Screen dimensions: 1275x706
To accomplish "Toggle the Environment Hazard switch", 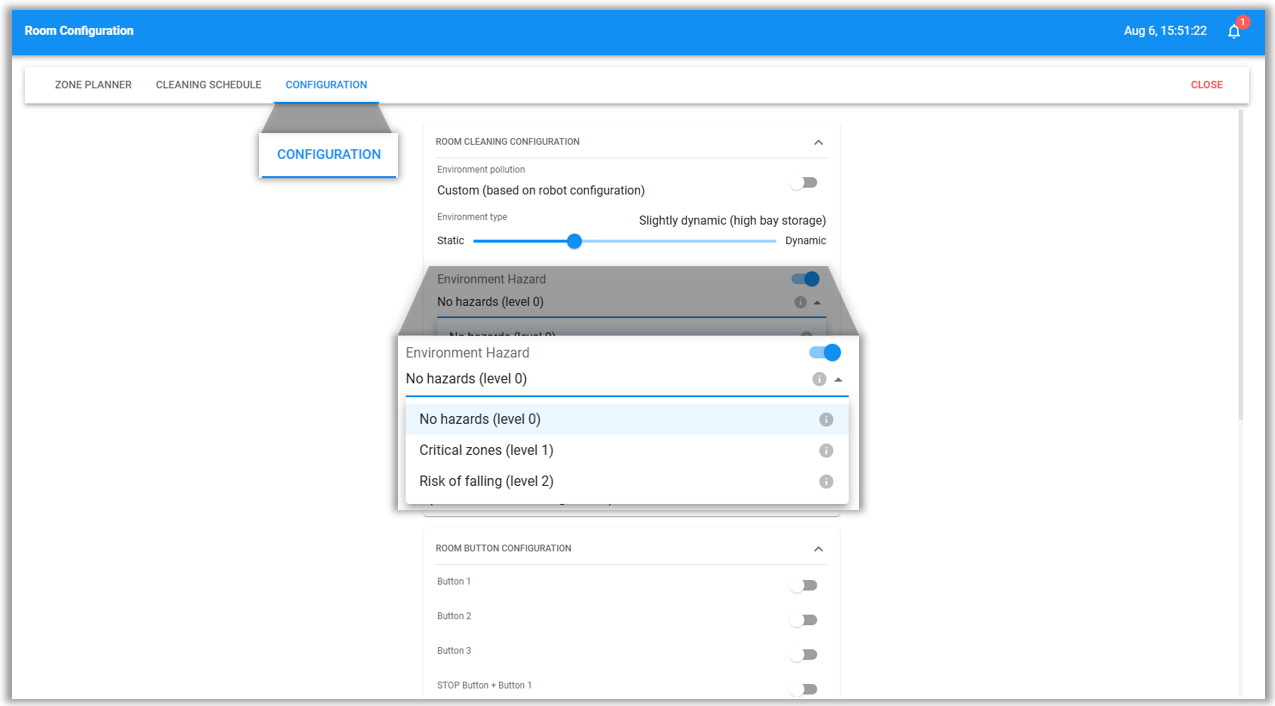I will pos(825,353).
